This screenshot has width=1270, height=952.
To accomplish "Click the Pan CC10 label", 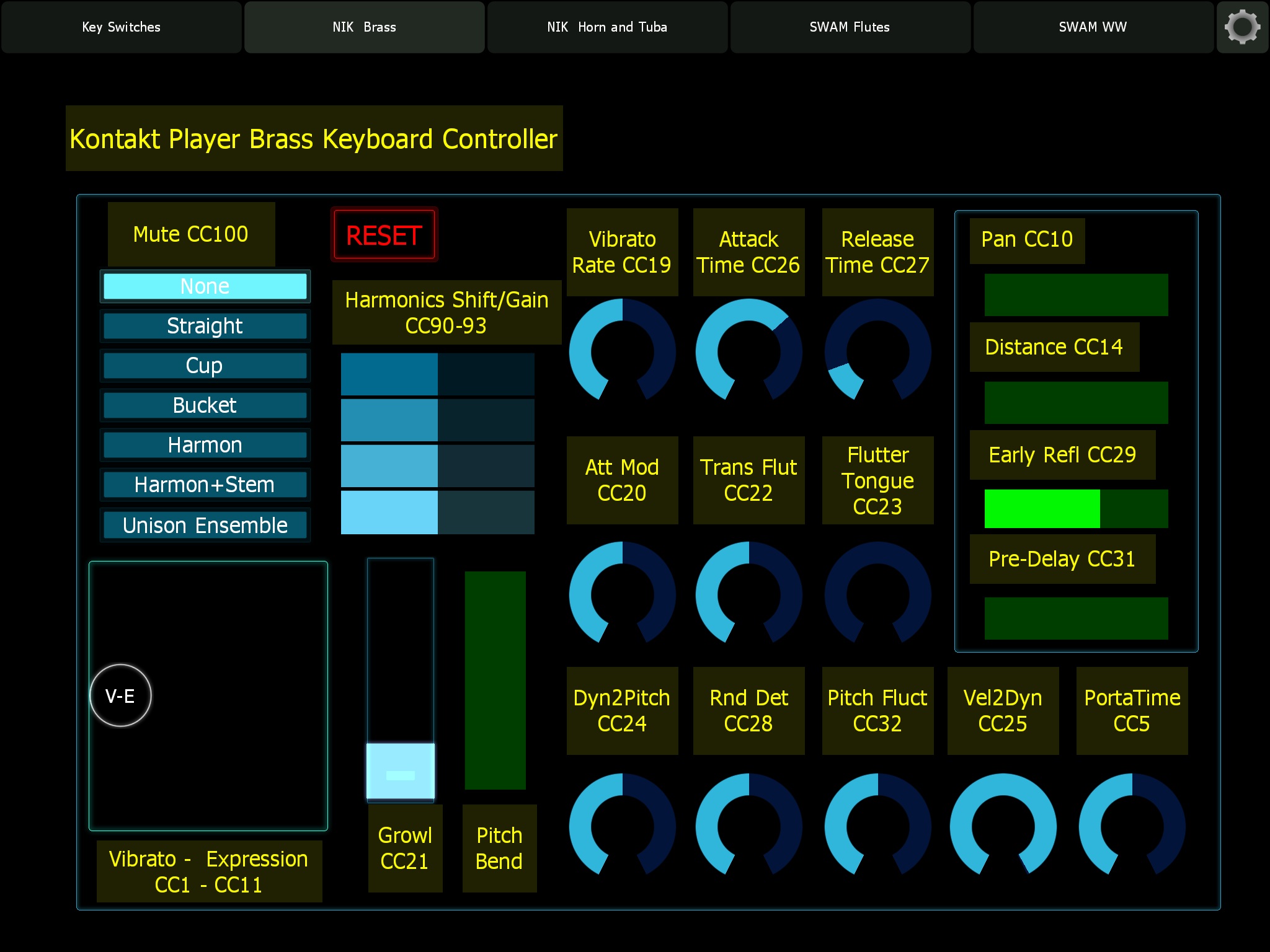I will [x=1028, y=240].
